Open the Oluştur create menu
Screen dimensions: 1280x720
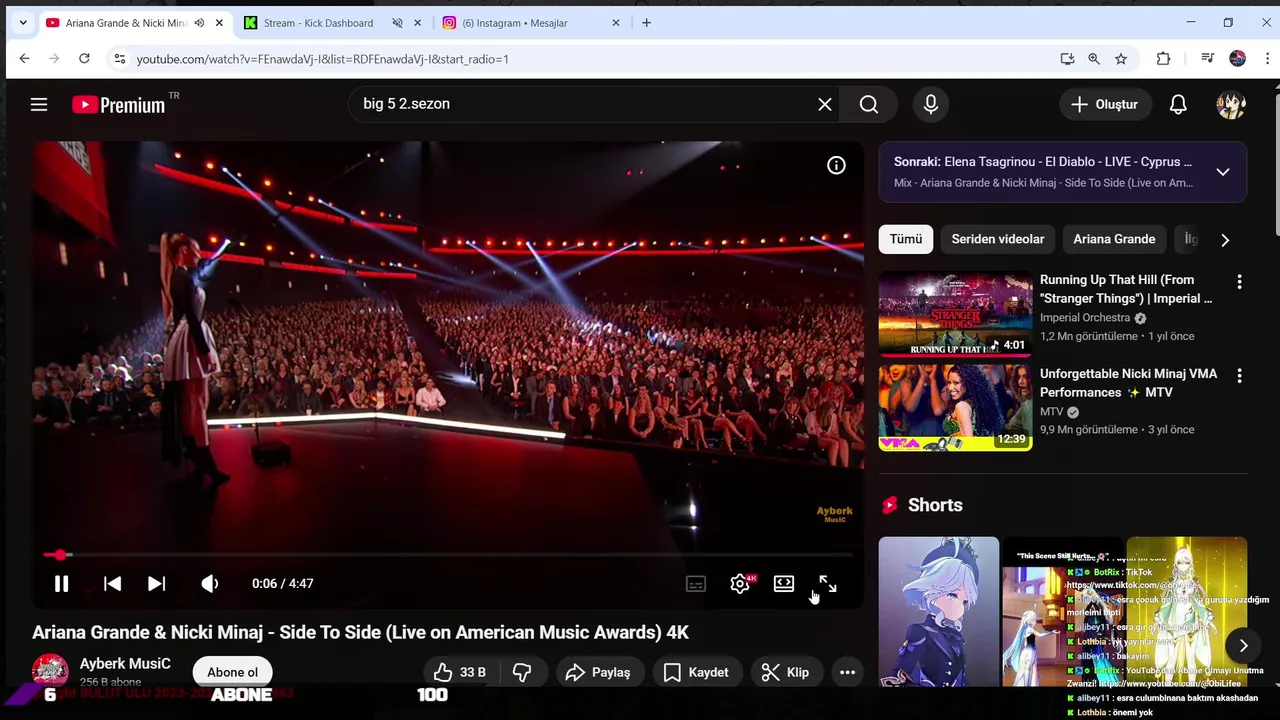(1105, 104)
